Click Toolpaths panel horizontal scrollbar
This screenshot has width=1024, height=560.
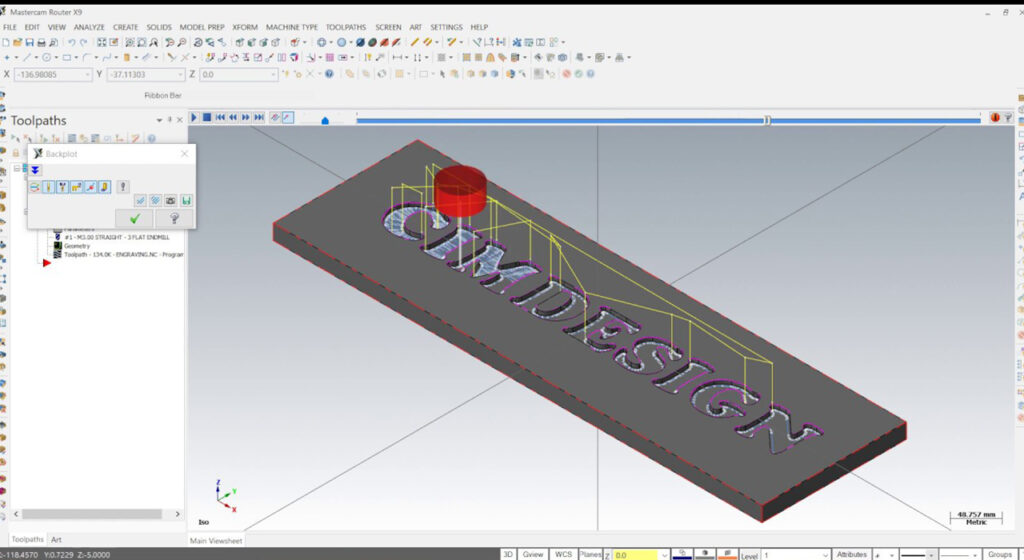pyautogui.click(x=91, y=514)
